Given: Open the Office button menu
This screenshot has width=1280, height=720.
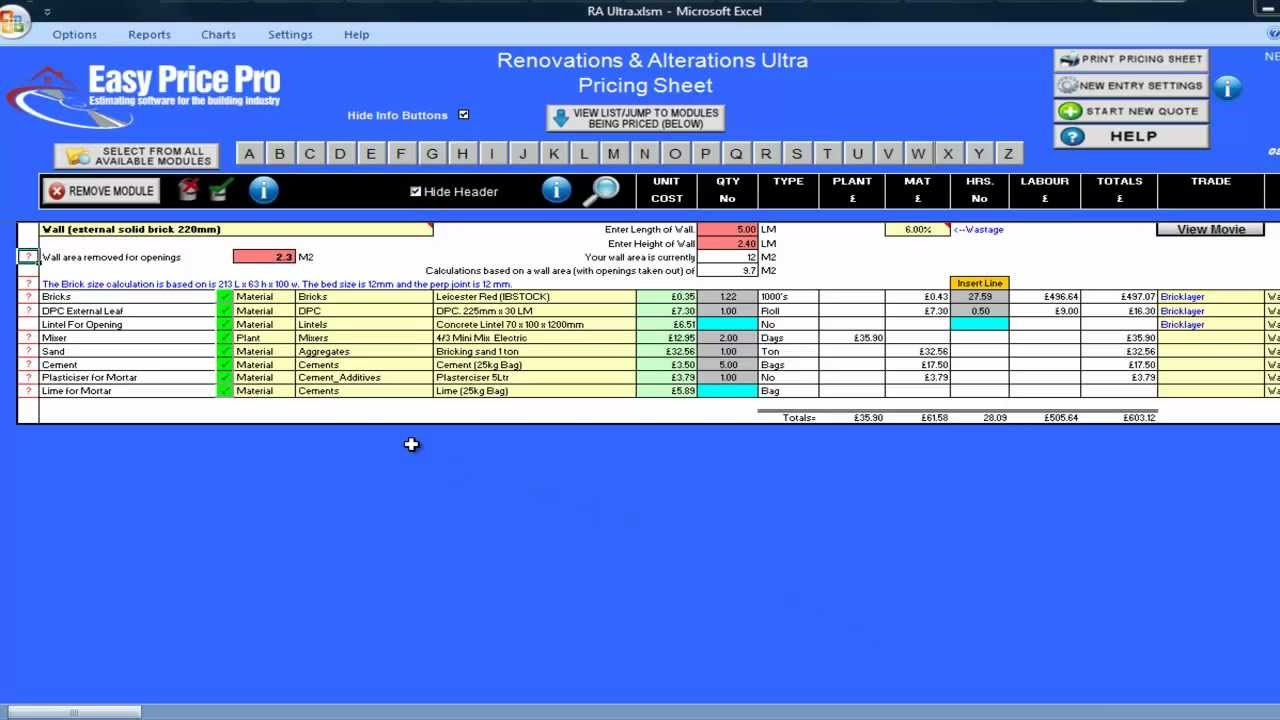Looking at the screenshot, I should point(13,20).
